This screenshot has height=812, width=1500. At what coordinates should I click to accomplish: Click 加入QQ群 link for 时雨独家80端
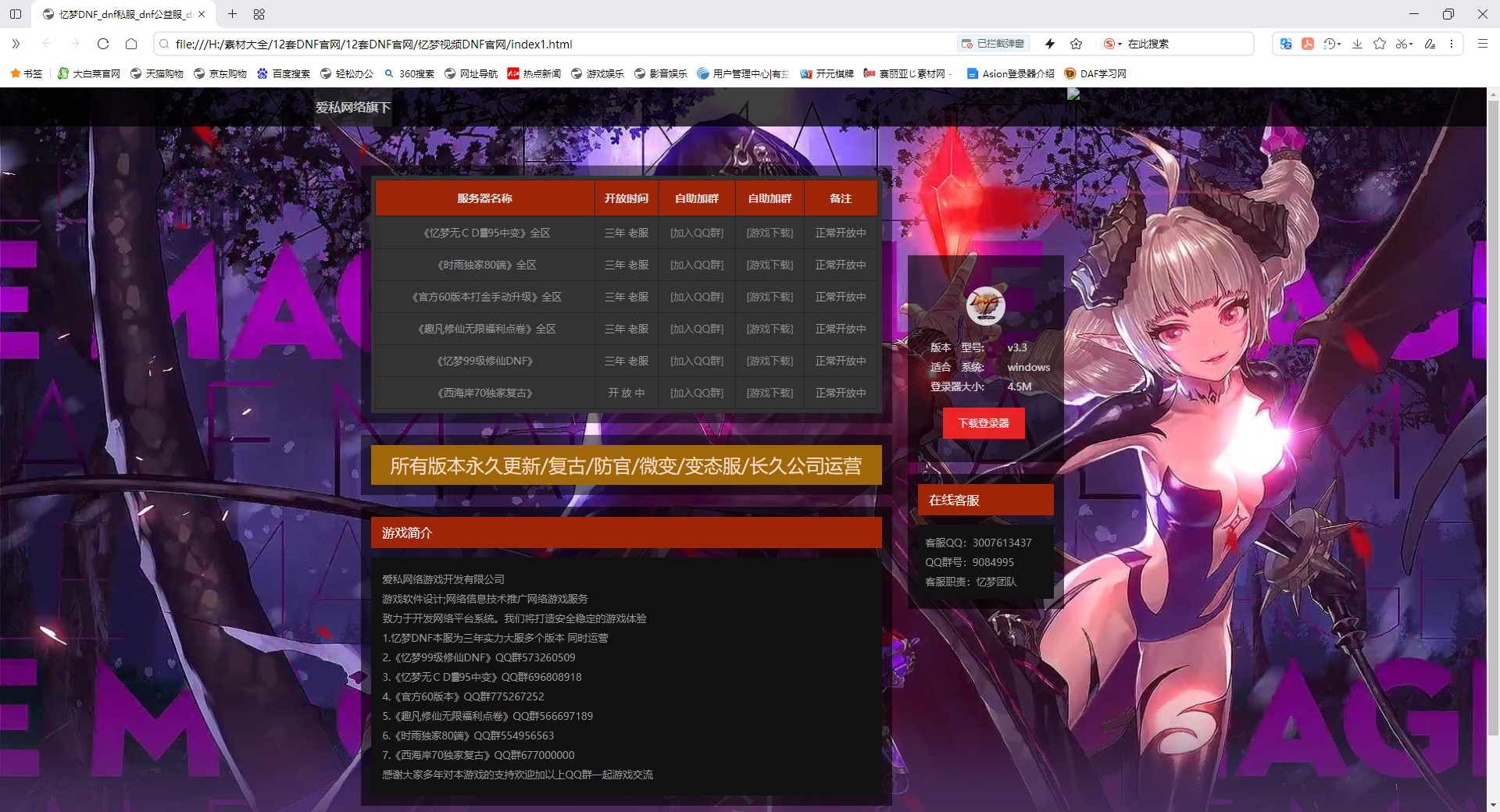(697, 265)
